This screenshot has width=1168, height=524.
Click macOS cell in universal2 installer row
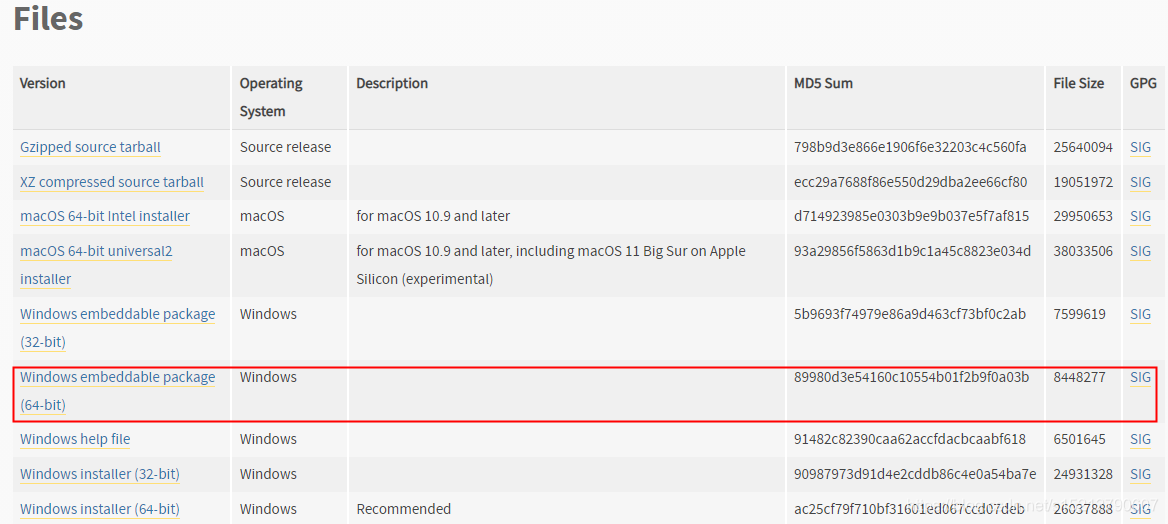tap(261, 251)
